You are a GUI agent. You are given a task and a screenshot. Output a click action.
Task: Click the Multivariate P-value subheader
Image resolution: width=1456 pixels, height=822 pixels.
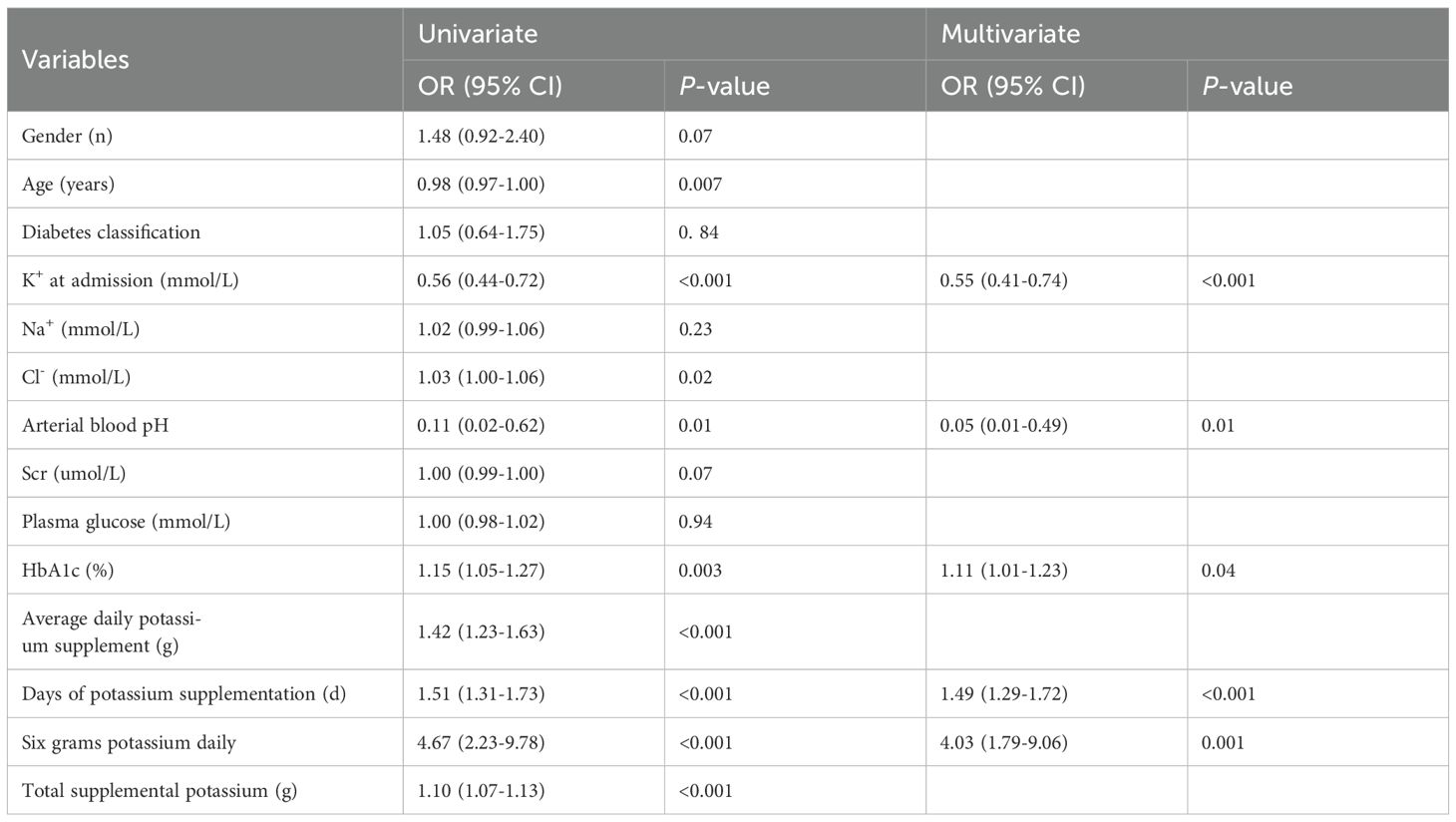[x=1248, y=86]
